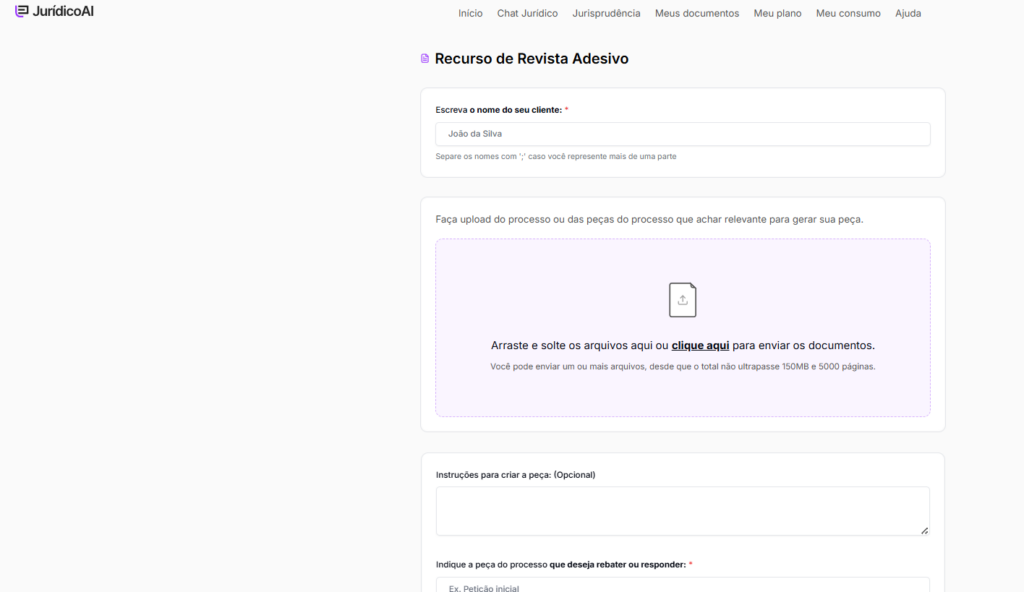This screenshot has height=592, width=1024.
Task: Click the upload file icon in the dropzone
Action: (x=682, y=299)
